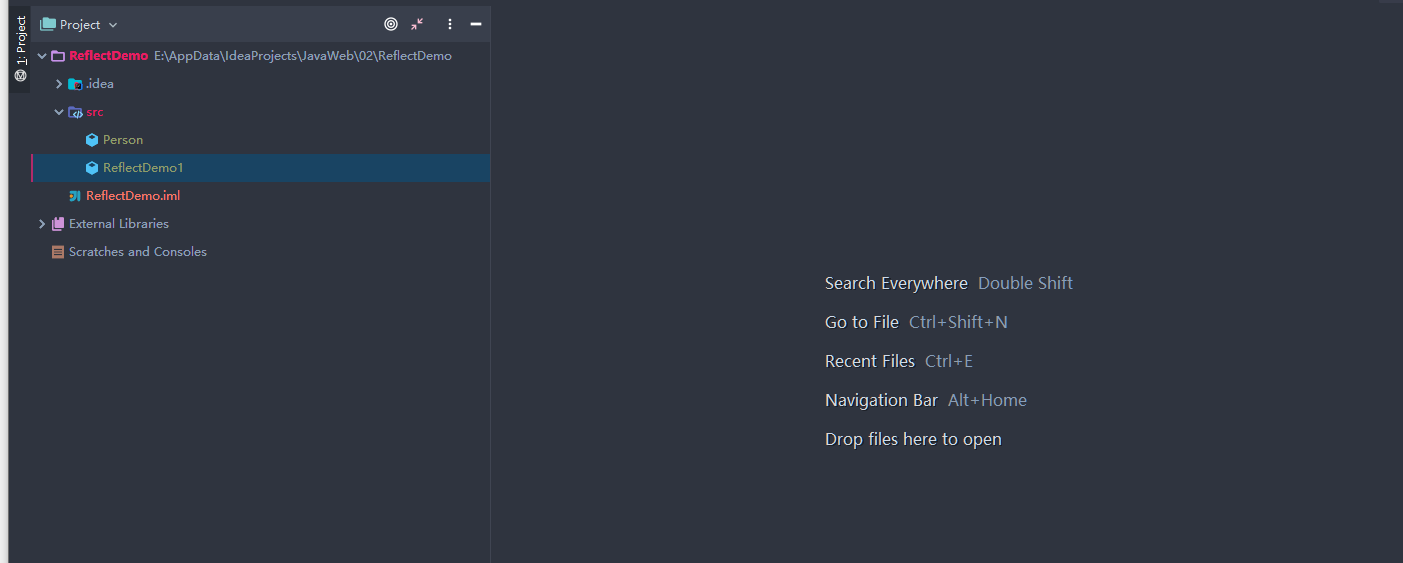This screenshot has width=1403, height=563.
Task: Click the ReflectDemo.iml file icon
Action: [x=75, y=196]
